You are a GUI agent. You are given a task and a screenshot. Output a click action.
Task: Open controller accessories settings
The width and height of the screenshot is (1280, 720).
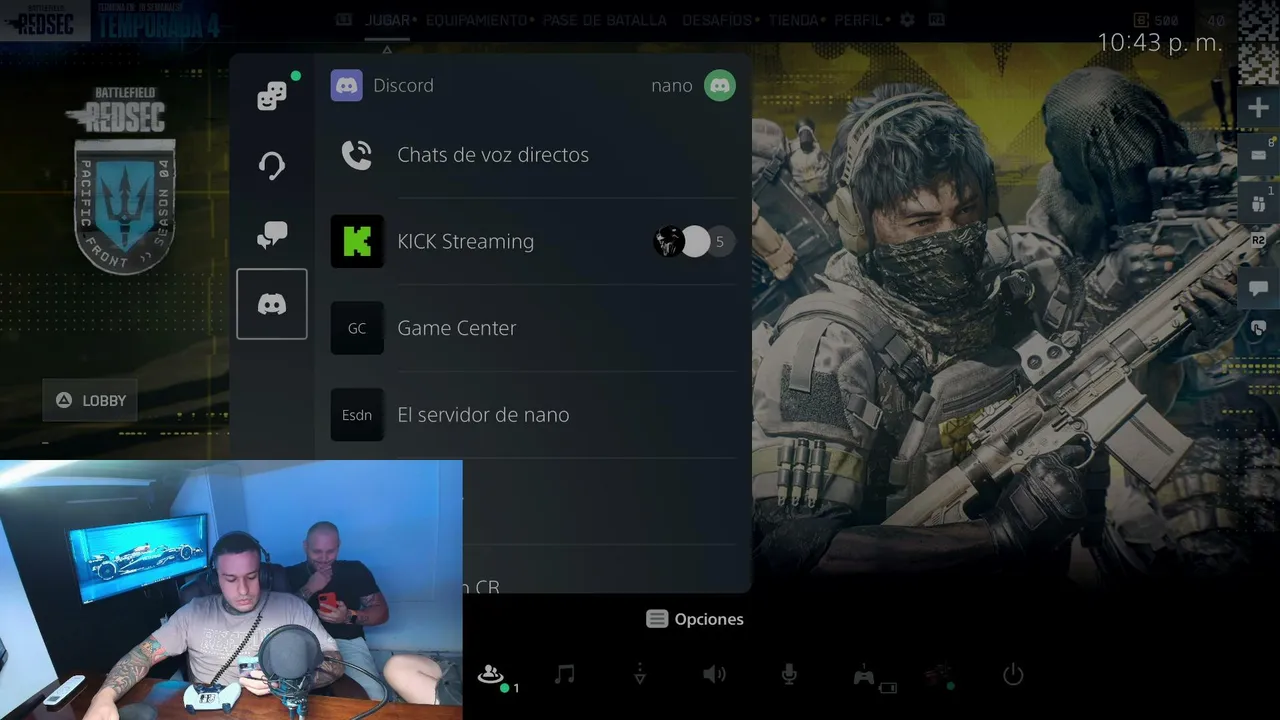coord(865,677)
